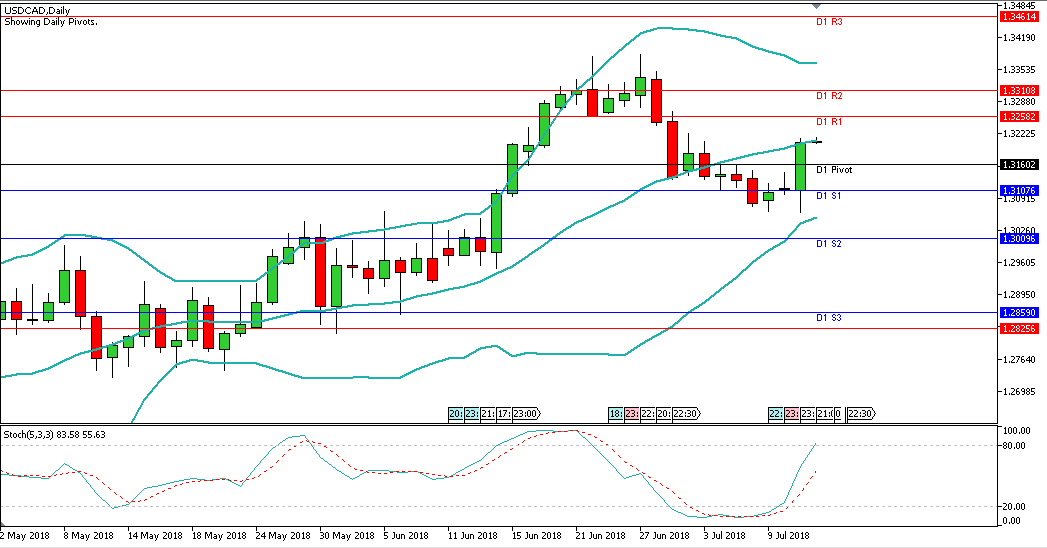
Task: Select the D1 R3 pivot label
Action: (x=831, y=21)
